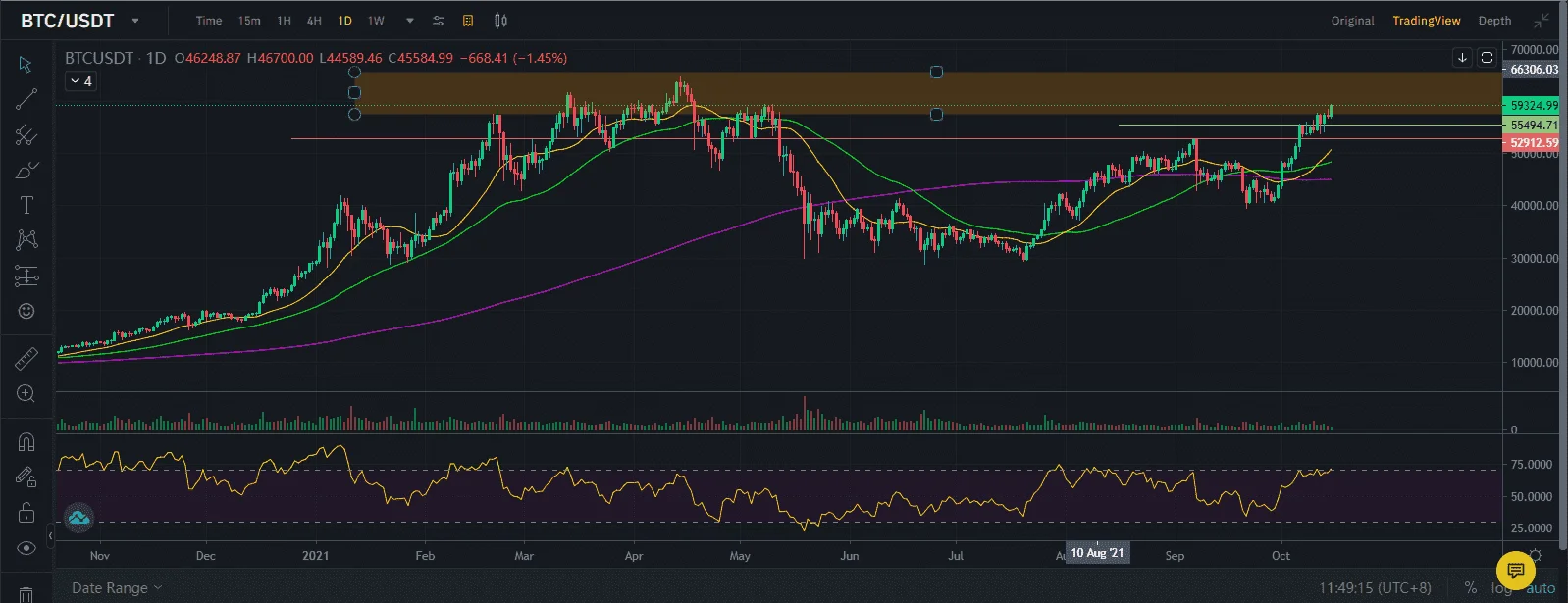The width and height of the screenshot is (1568, 603).
Task: Click the TradingView cloud logo
Action: [x=78, y=518]
